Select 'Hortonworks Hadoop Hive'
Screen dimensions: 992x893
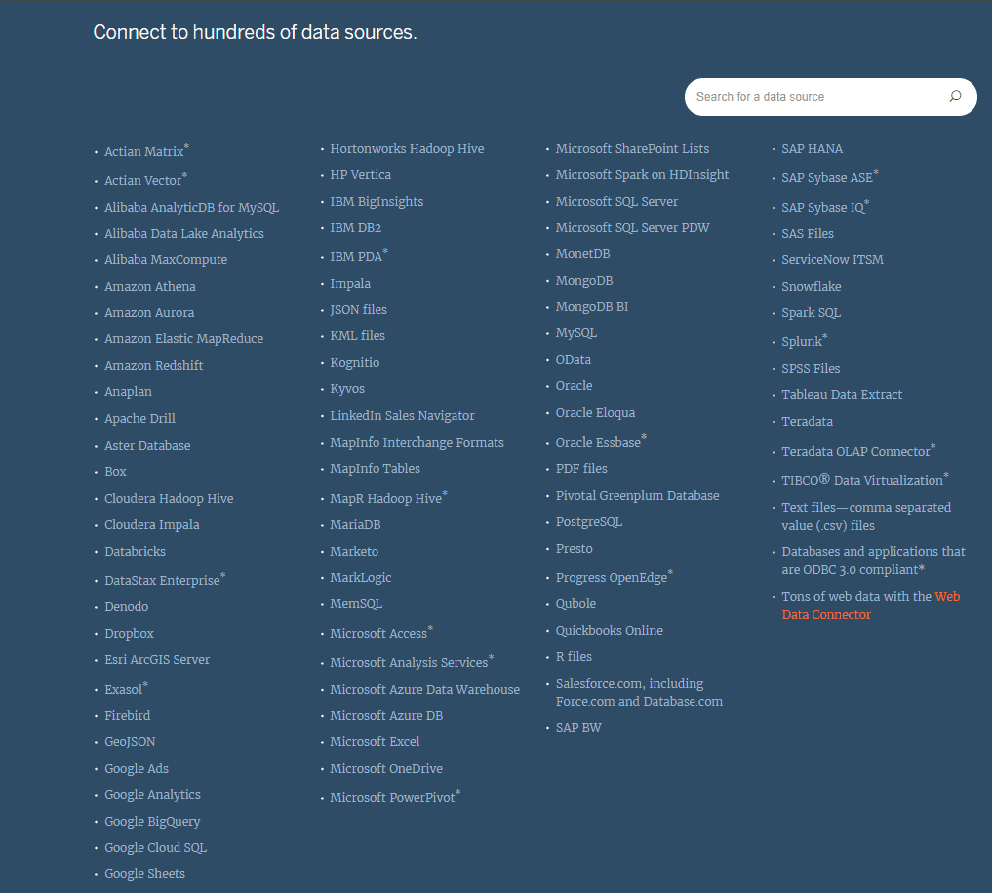click(x=407, y=149)
